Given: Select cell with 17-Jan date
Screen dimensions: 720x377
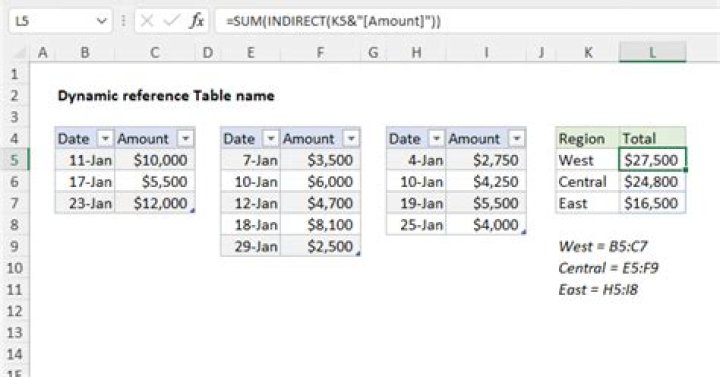Looking at the screenshot, I should click(85, 182).
